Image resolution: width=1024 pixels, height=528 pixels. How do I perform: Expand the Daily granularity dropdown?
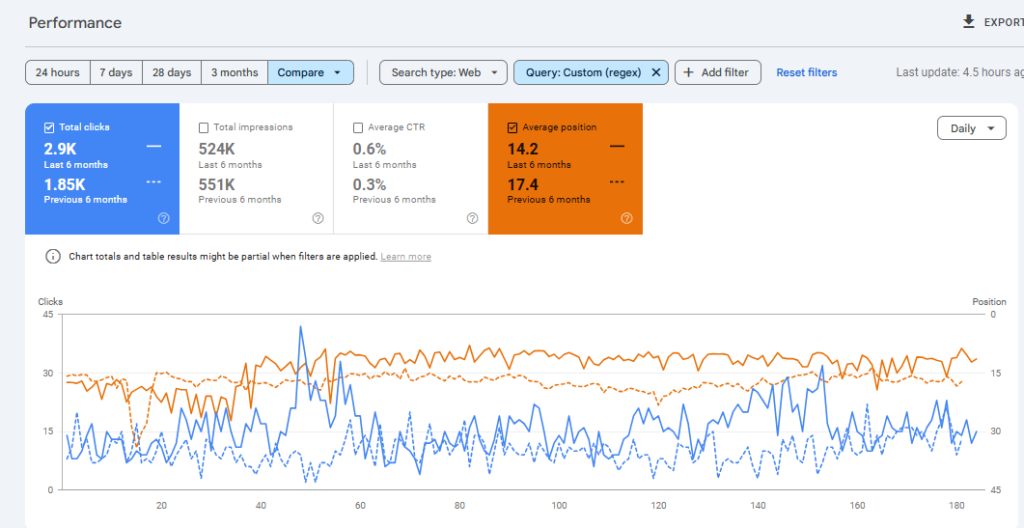(x=971, y=128)
